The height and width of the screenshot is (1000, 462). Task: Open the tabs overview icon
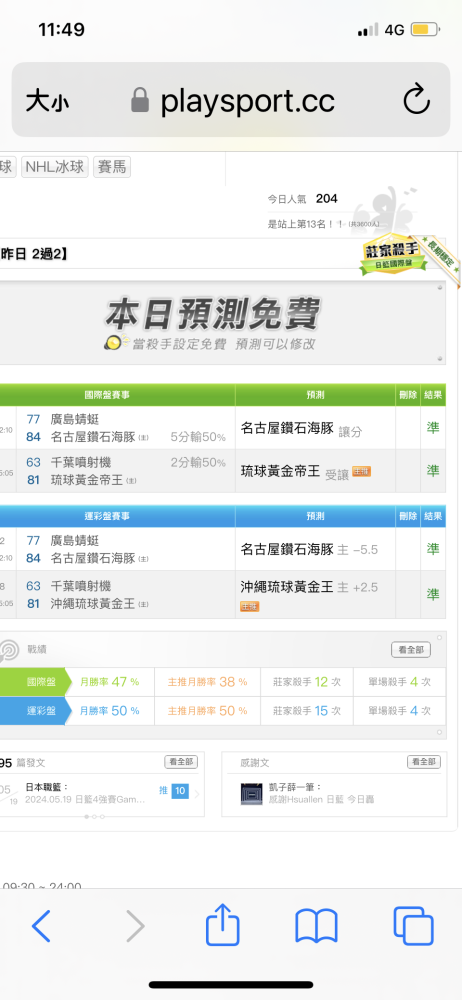coord(414,926)
